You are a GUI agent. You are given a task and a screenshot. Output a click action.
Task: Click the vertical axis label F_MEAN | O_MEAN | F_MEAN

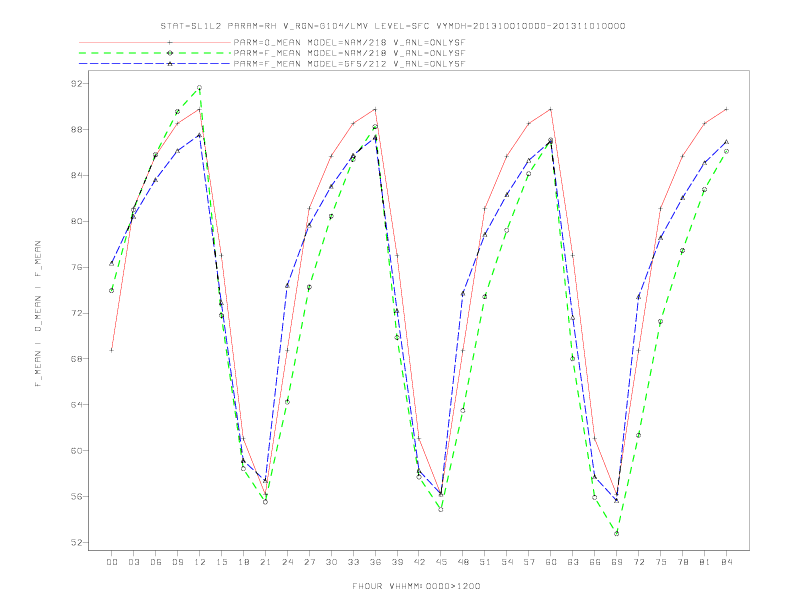(x=38, y=314)
